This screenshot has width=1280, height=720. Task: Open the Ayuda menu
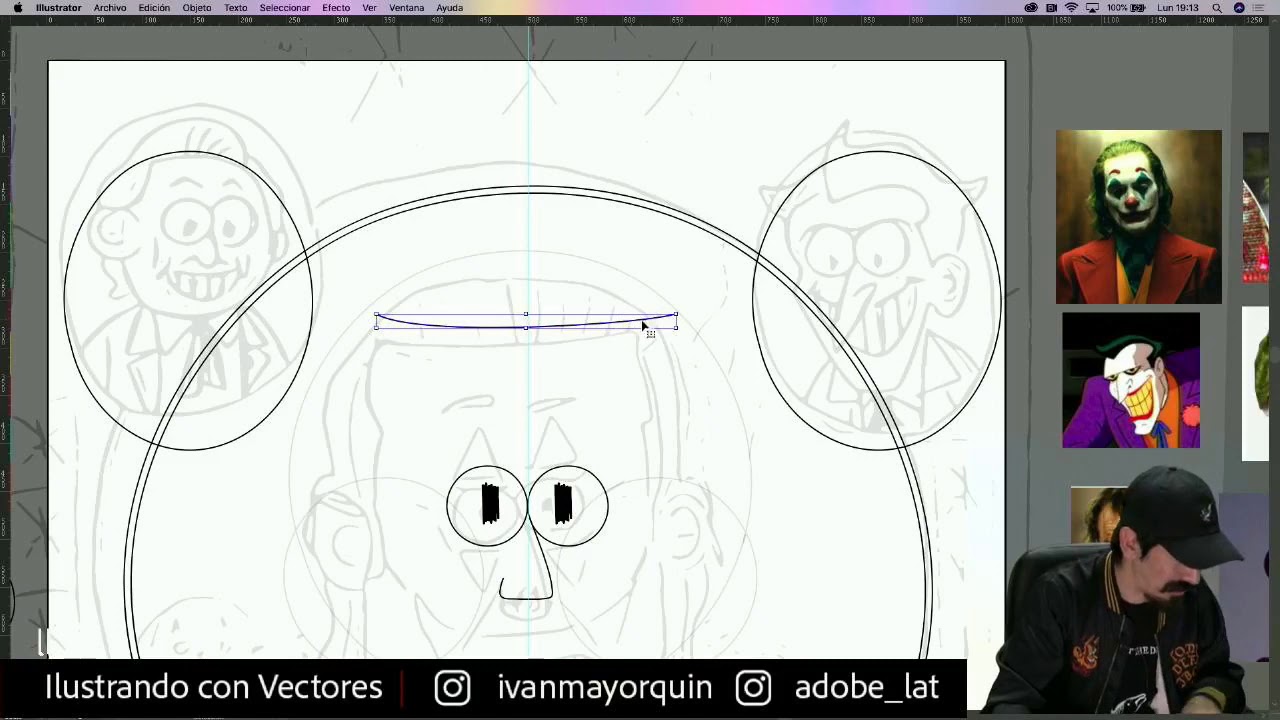pyautogui.click(x=450, y=7)
